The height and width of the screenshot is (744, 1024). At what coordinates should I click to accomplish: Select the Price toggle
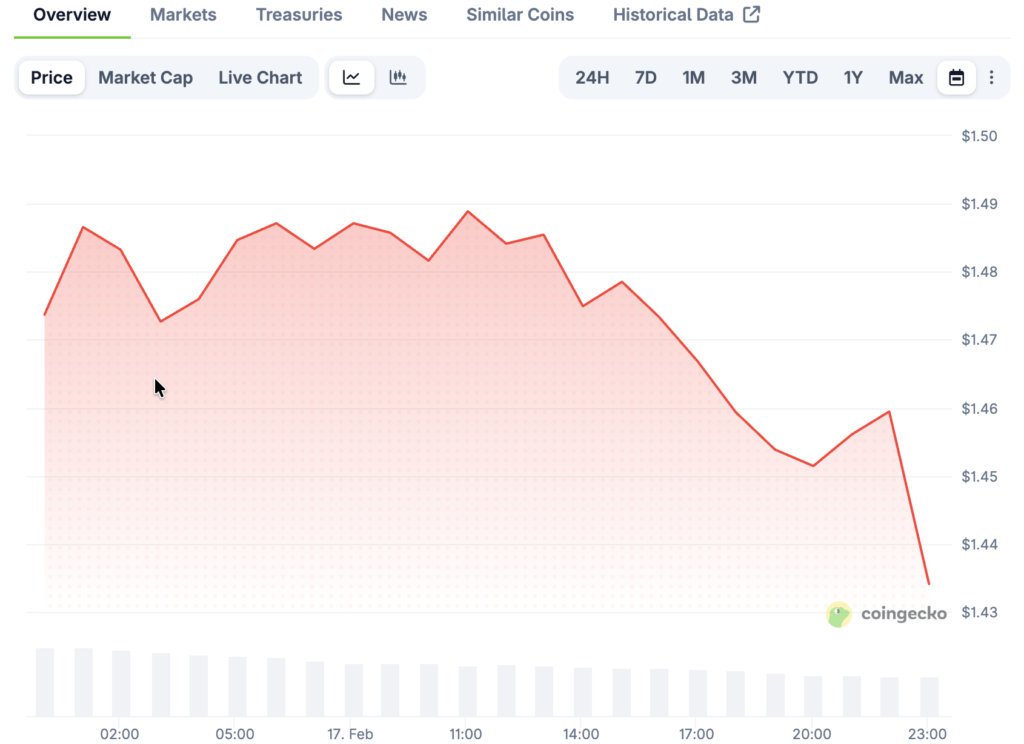click(51, 78)
